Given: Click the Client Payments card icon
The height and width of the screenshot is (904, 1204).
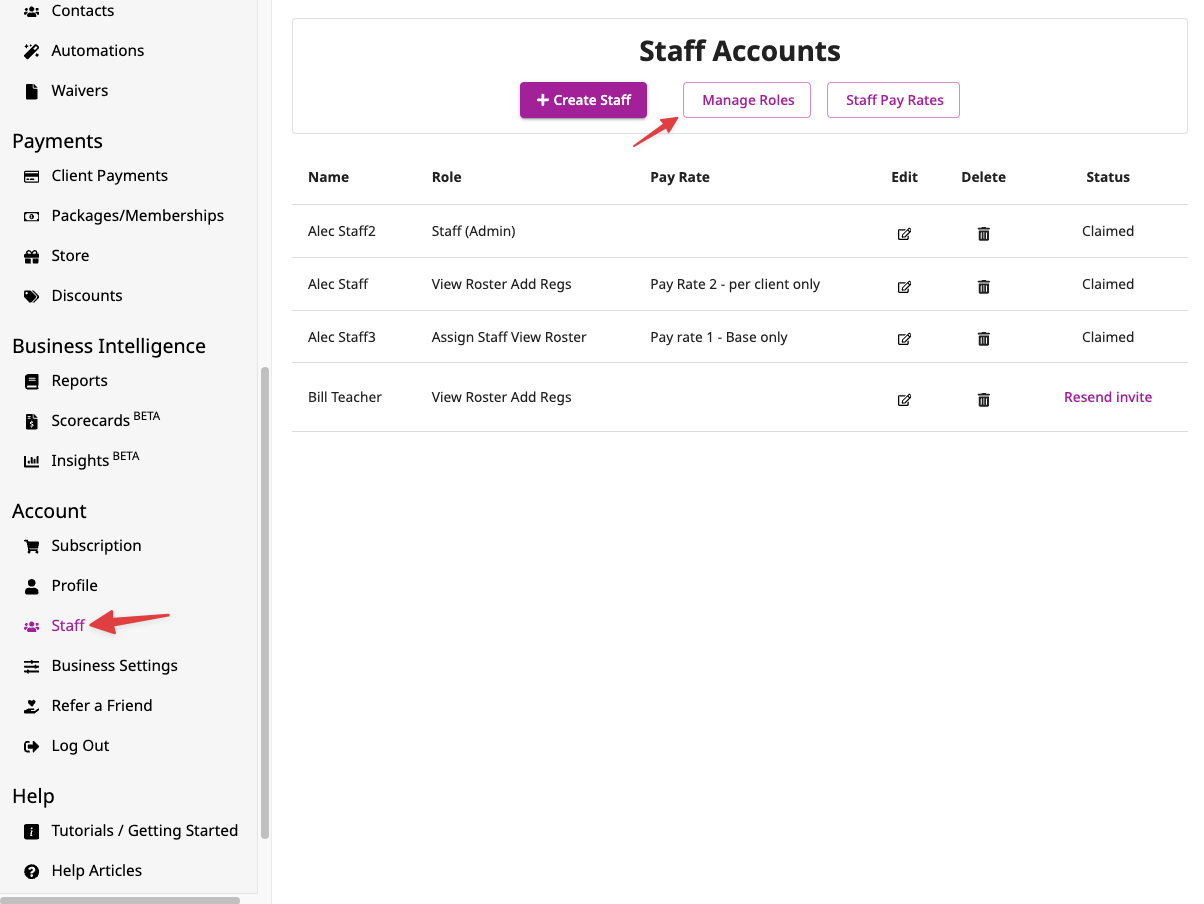Looking at the screenshot, I should coord(32,176).
